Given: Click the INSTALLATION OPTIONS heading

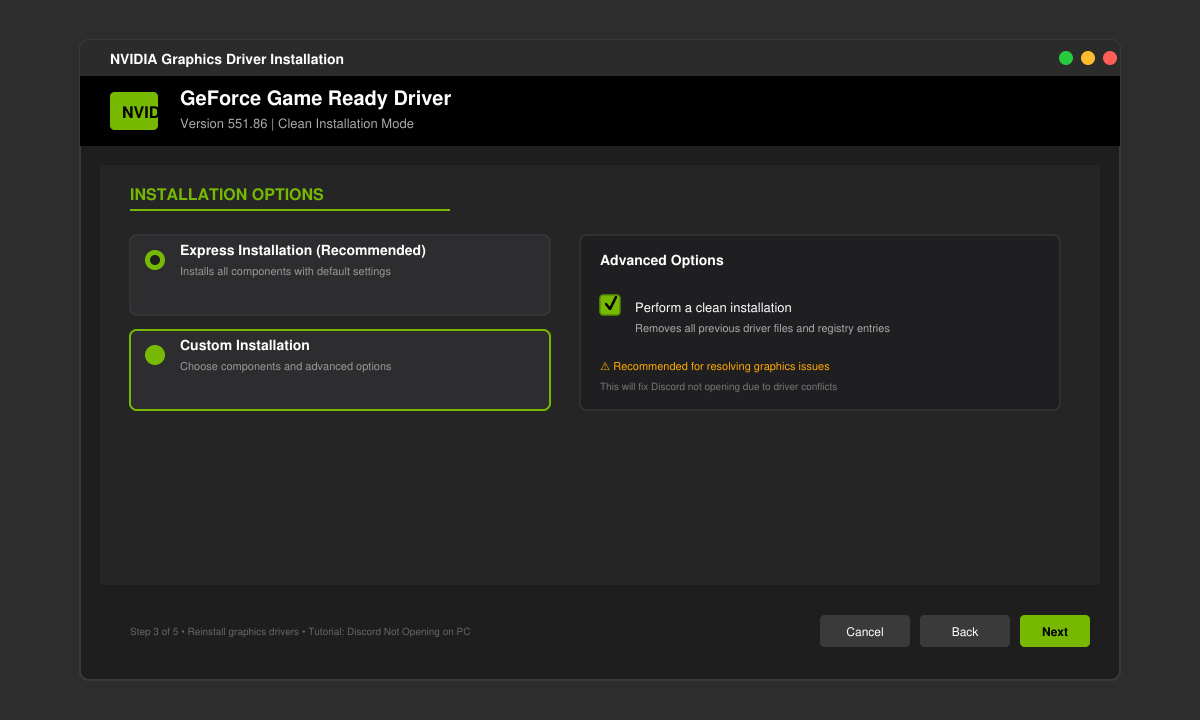Looking at the screenshot, I should 227,194.
